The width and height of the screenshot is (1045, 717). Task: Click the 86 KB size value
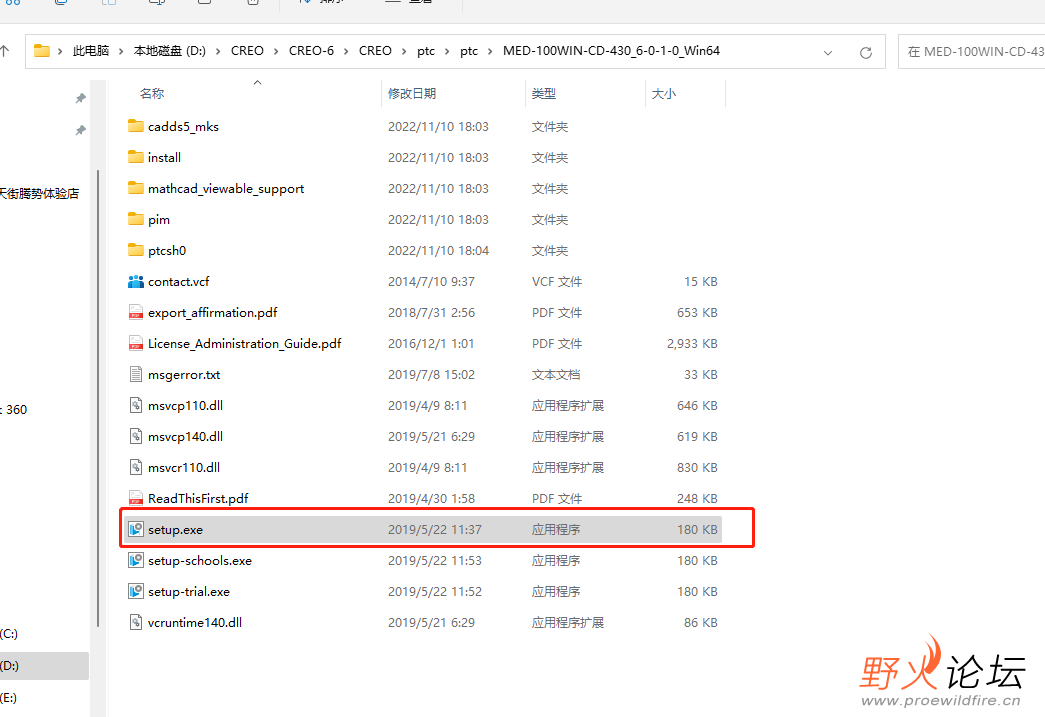point(700,622)
